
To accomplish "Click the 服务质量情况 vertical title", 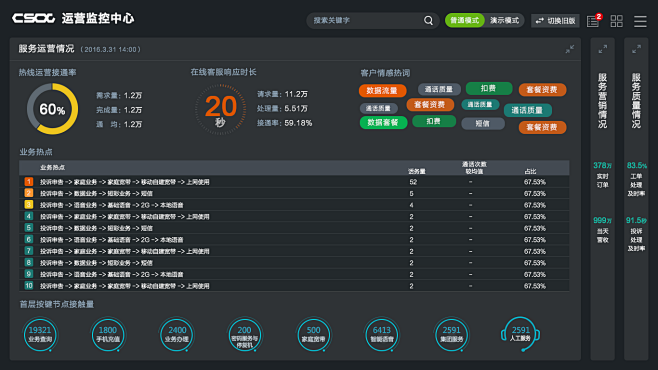I will click(636, 101).
